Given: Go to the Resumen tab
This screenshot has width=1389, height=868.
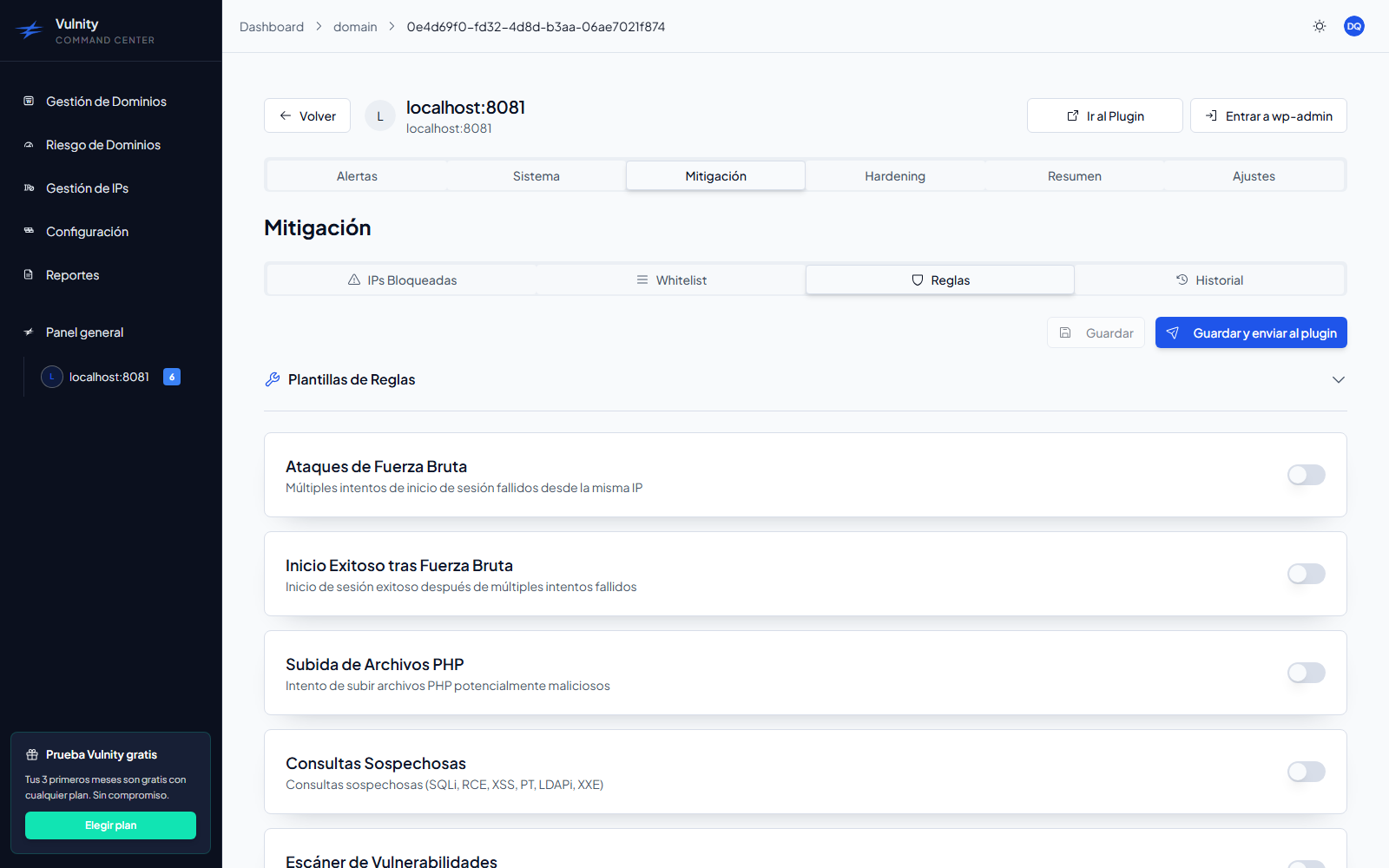Looking at the screenshot, I should coord(1075,175).
